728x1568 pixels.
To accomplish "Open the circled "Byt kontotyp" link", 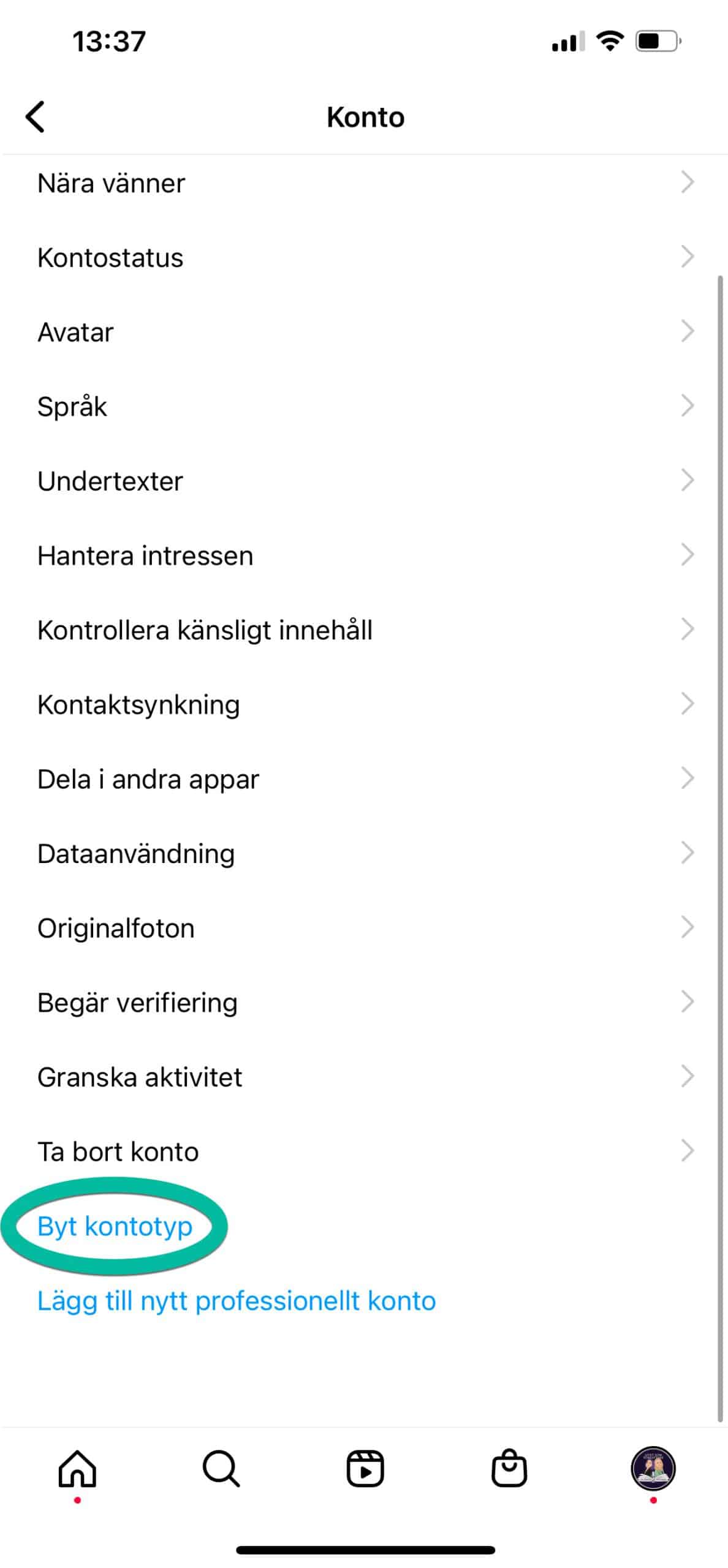I will pyautogui.click(x=115, y=1226).
